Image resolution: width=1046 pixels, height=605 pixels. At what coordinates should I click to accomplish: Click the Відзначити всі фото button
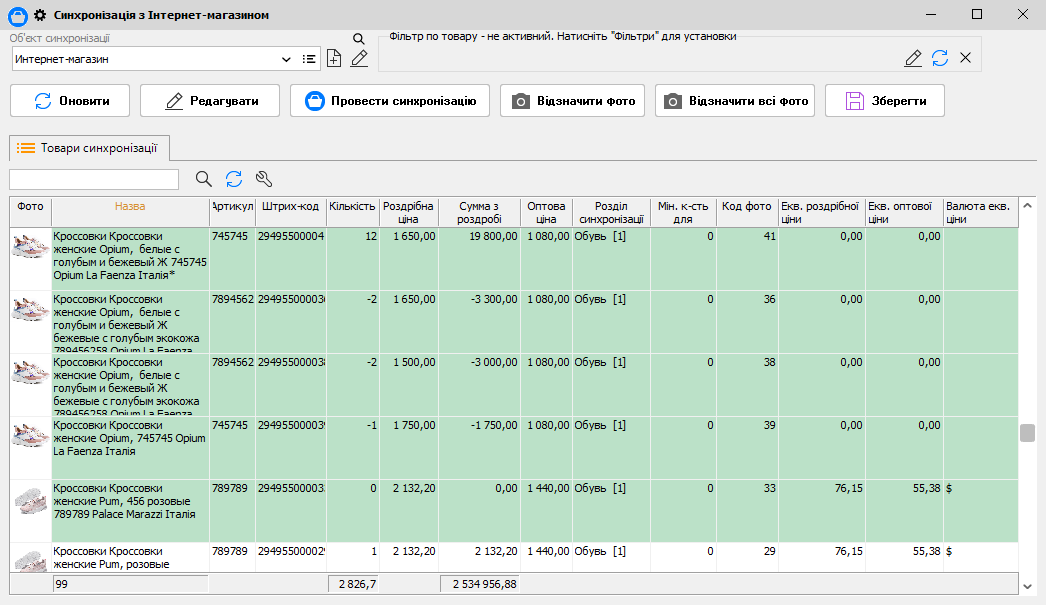[x=735, y=101]
